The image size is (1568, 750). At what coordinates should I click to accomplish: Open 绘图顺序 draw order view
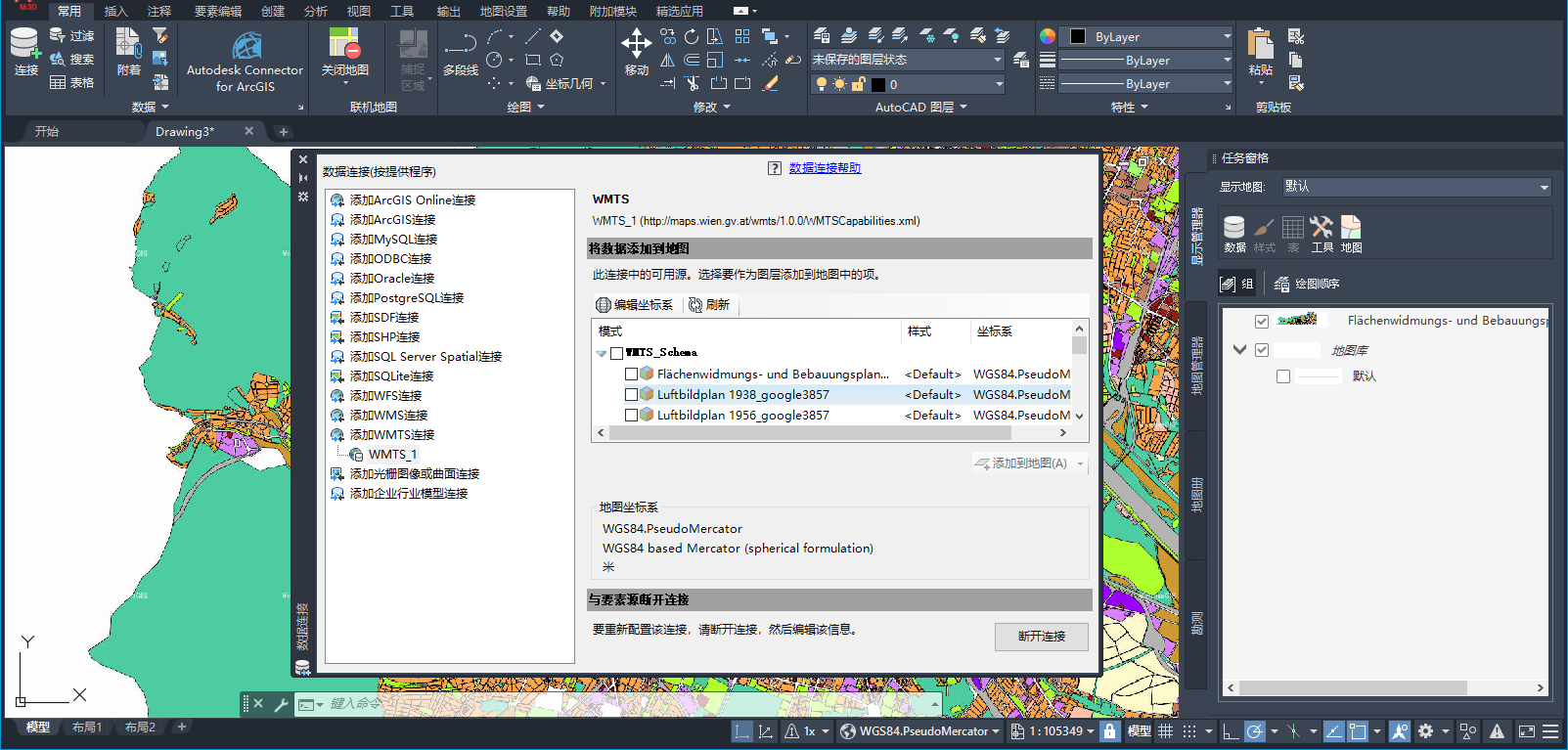tap(1307, 285)
